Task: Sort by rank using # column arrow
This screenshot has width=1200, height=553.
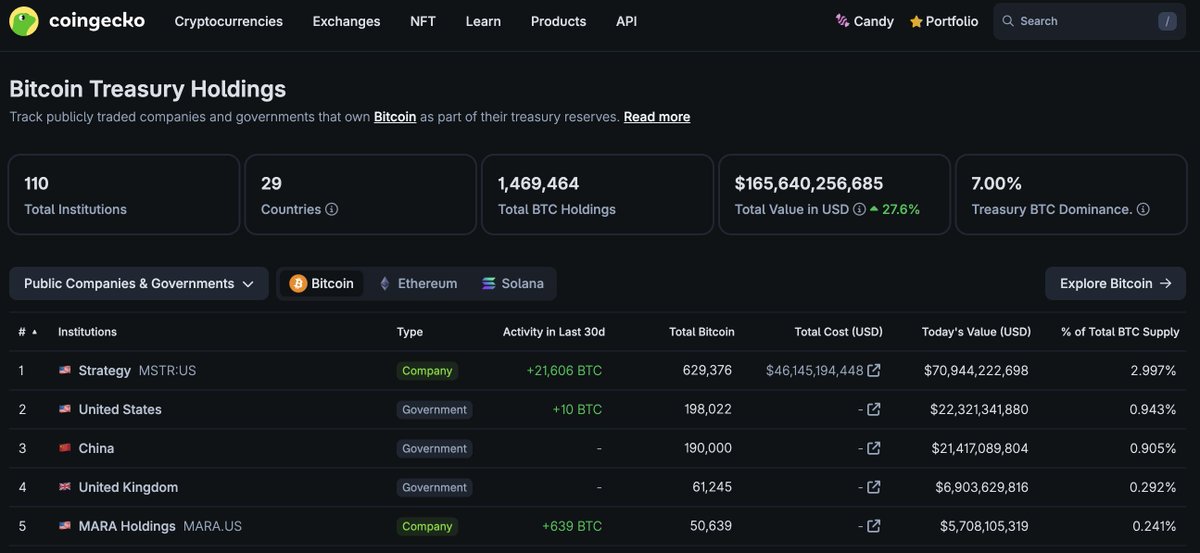Action: (x=35, y=332)
